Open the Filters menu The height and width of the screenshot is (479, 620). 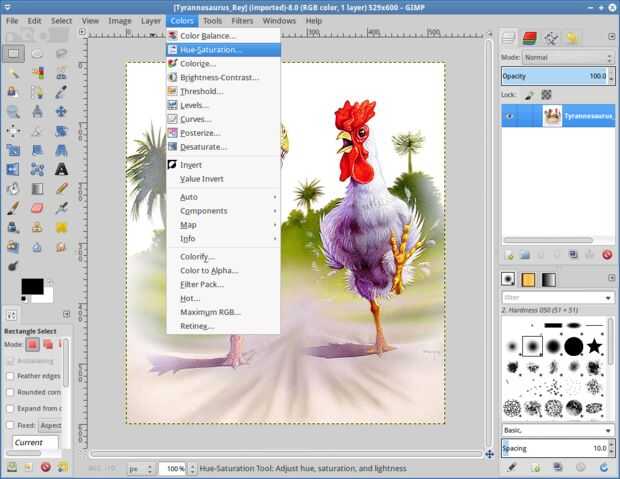pyautogui.click(x=242, y=21)
